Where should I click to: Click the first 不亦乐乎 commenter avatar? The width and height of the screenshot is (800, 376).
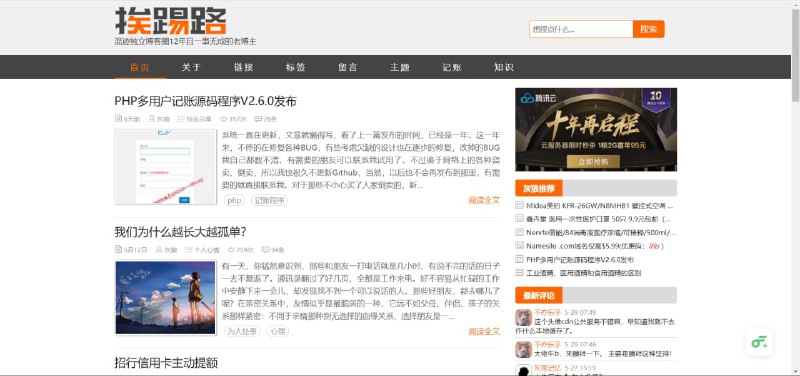pyautogui.click(x=523, y=317)
